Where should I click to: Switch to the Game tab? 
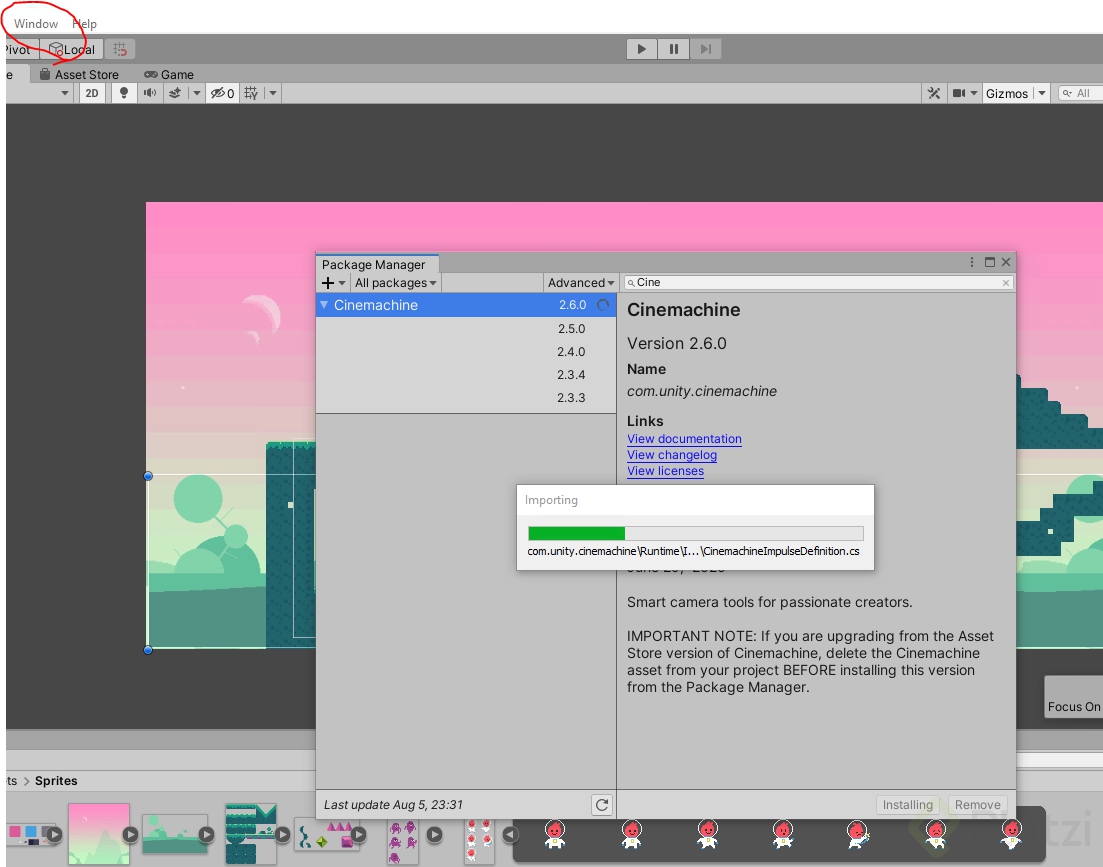[169, 75]
